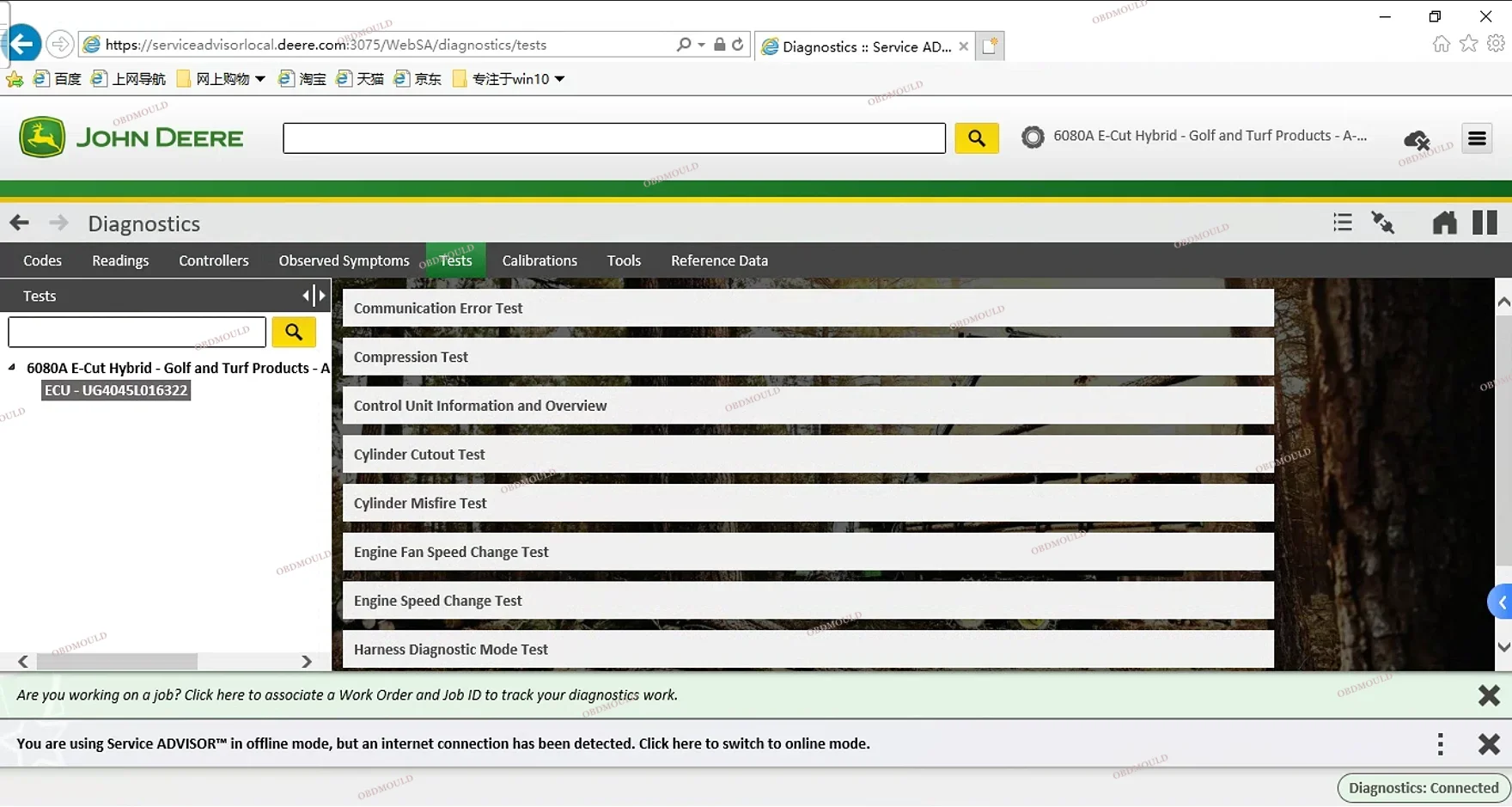The width and height of the screenshot is (1512, 807).
Task: Open the list view icon
Action: tap(1342, 223)
